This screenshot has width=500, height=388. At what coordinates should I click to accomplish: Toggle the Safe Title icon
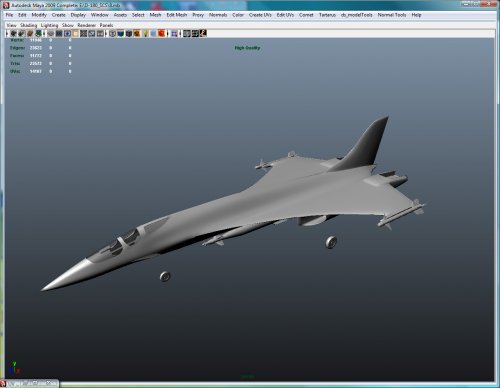pos(100,33)
